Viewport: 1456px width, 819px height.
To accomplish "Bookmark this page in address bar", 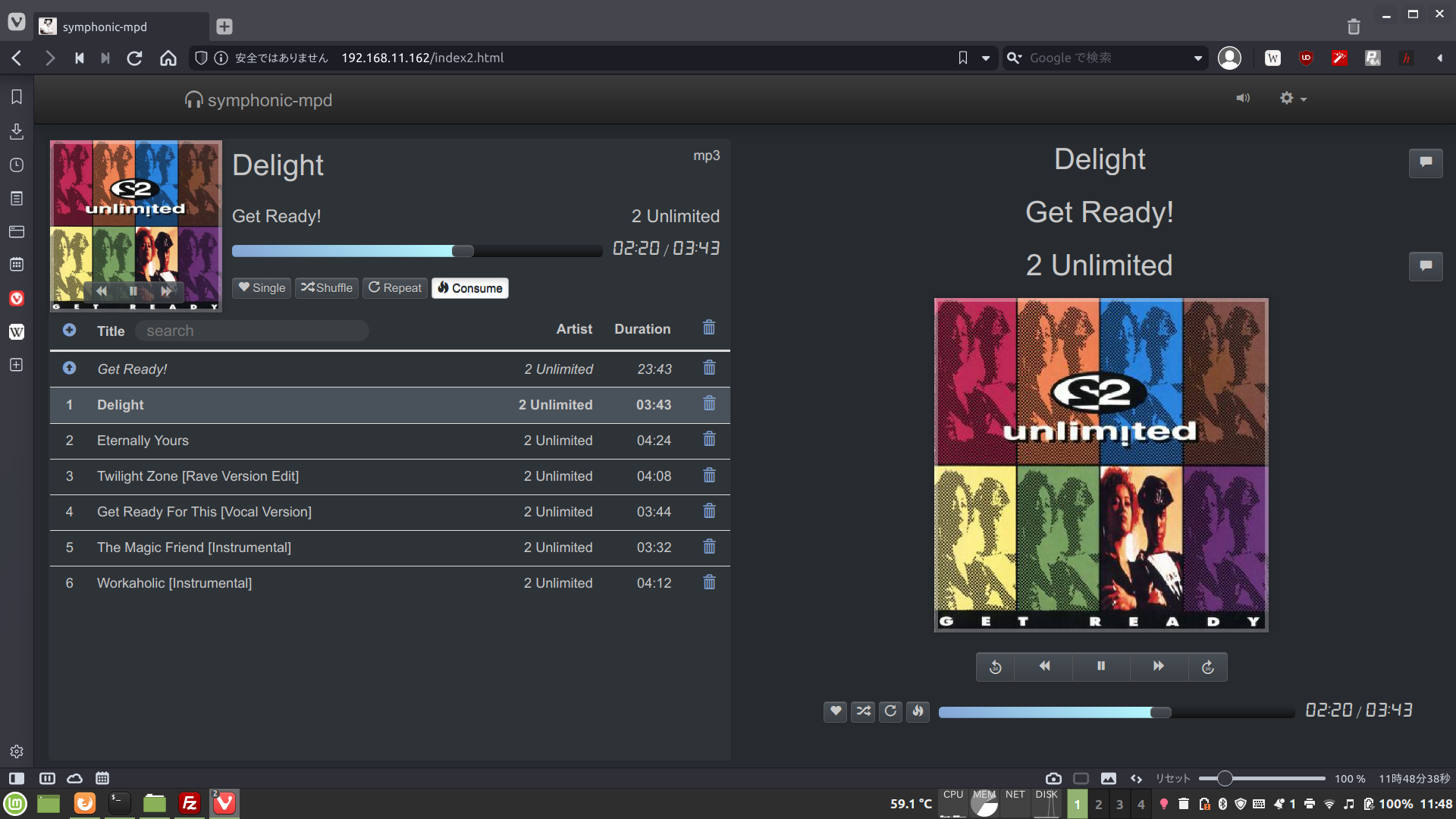I will pyautogui.click(x=963, y=58).
